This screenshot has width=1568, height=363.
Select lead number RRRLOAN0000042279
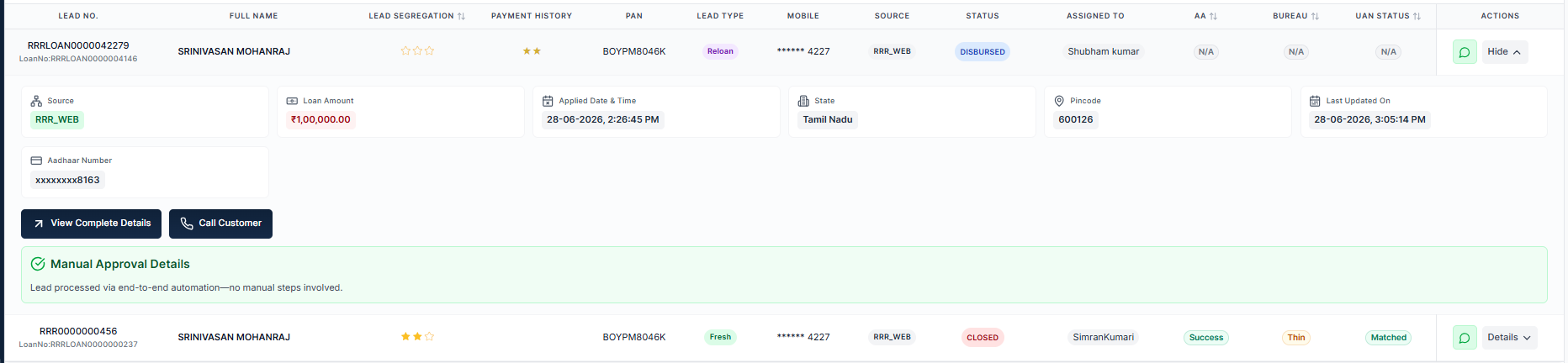click(78, 45)
